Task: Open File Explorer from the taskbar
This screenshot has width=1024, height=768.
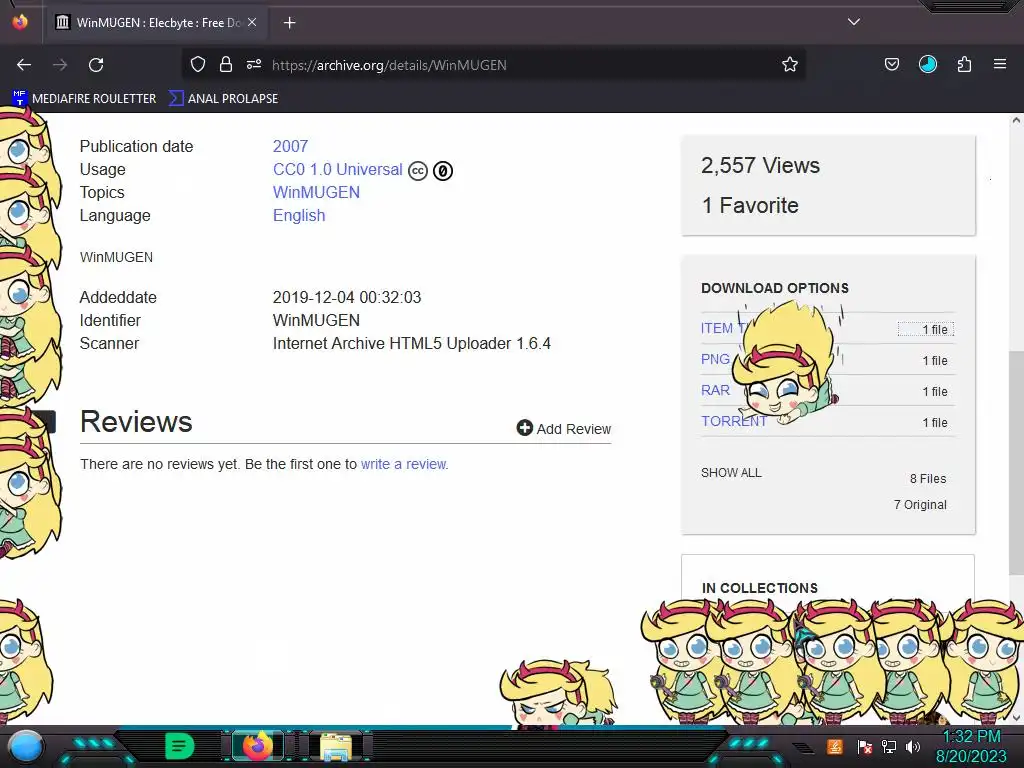Action: (336, 746)
